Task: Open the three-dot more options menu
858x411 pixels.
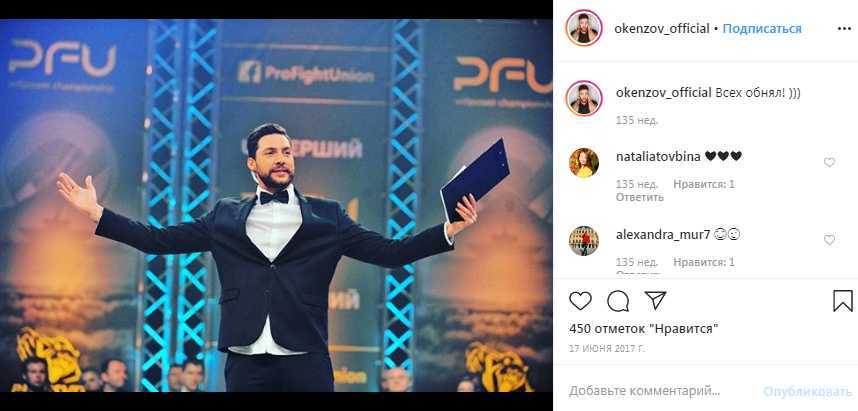Action: point(844,29)
